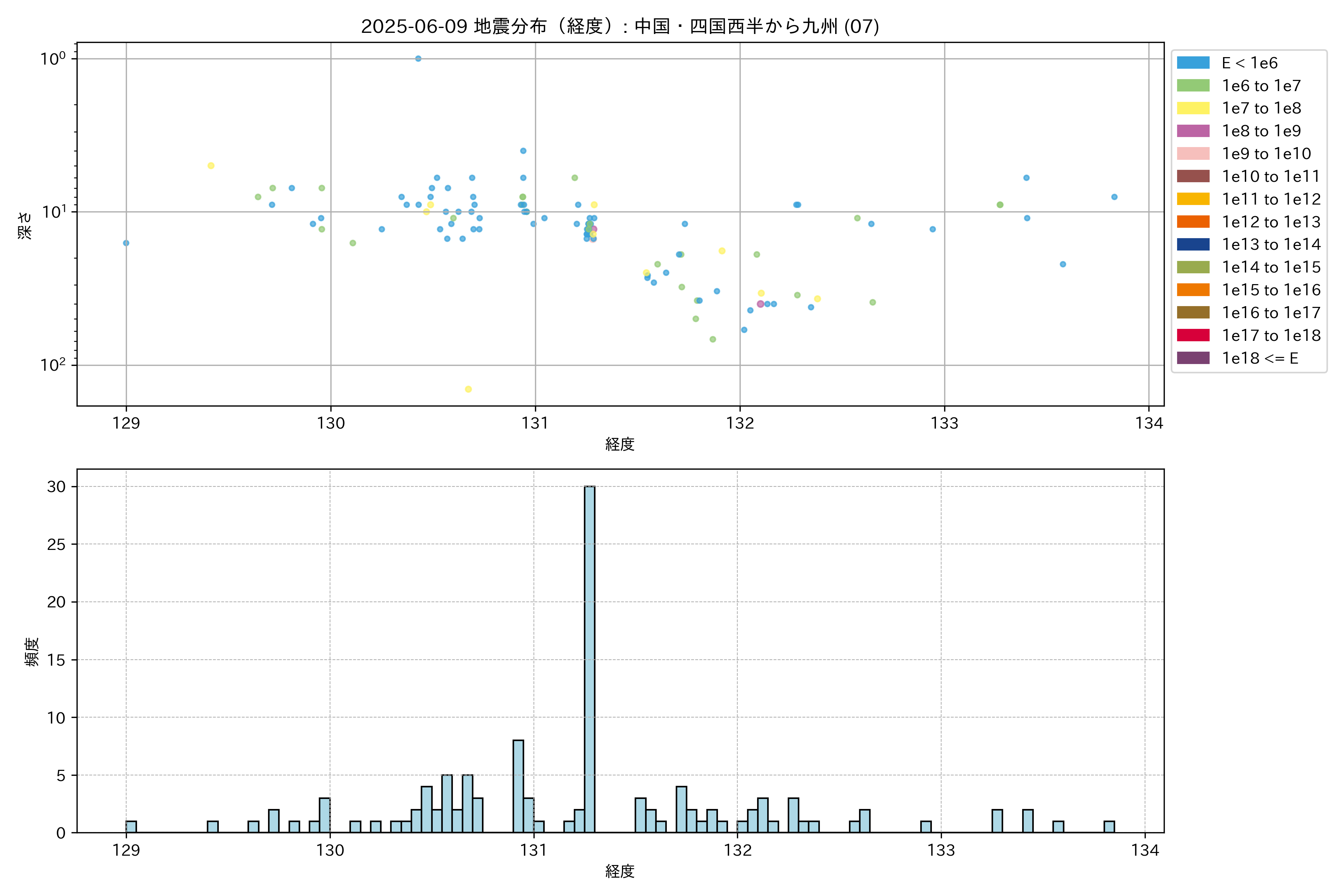Image resolution: width=1344 pixels, height=896 pixels.
Task: Click the chart title text 地震分布
Action: pos(510,26)
